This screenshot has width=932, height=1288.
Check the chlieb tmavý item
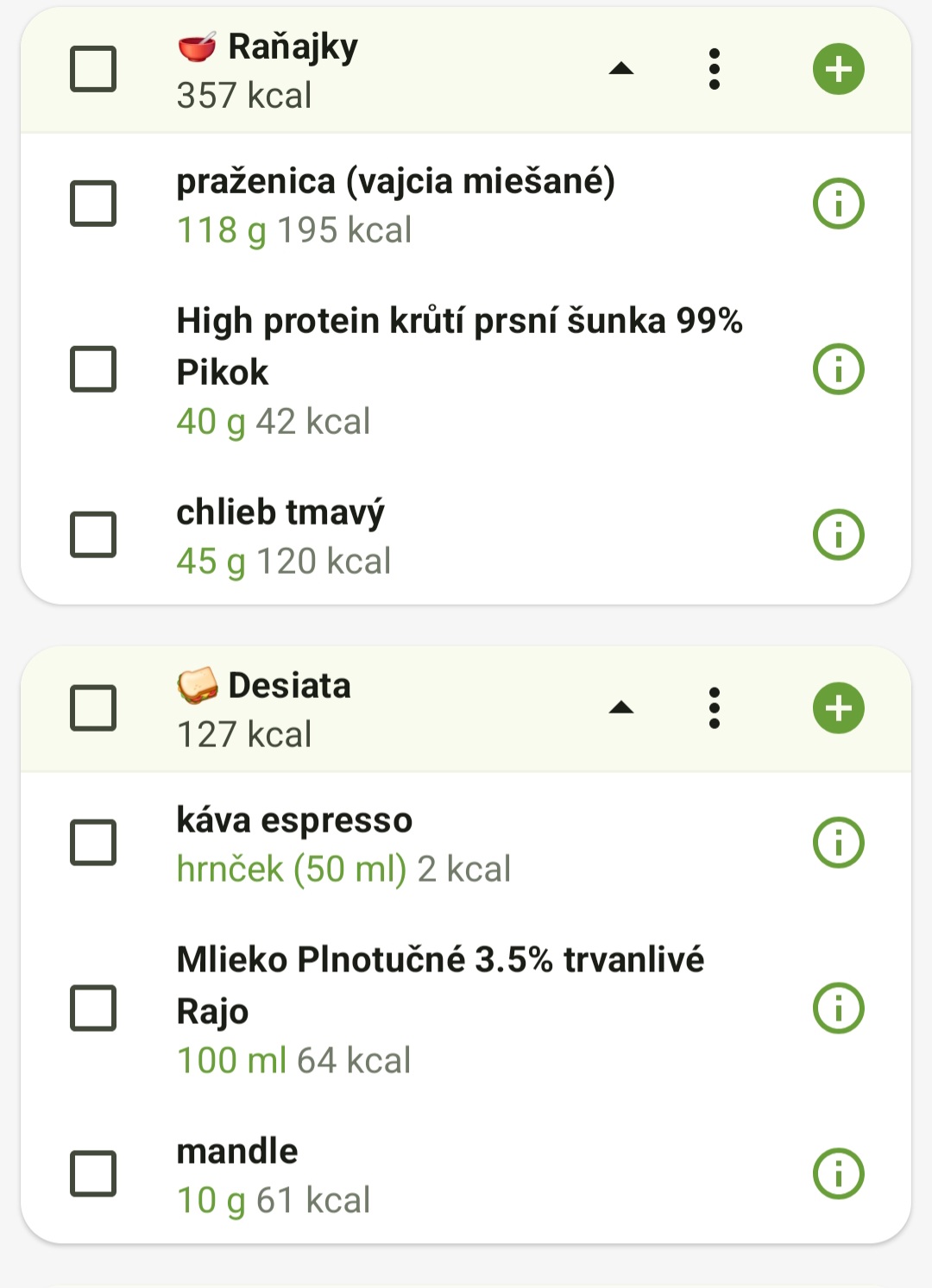[93, 535]
